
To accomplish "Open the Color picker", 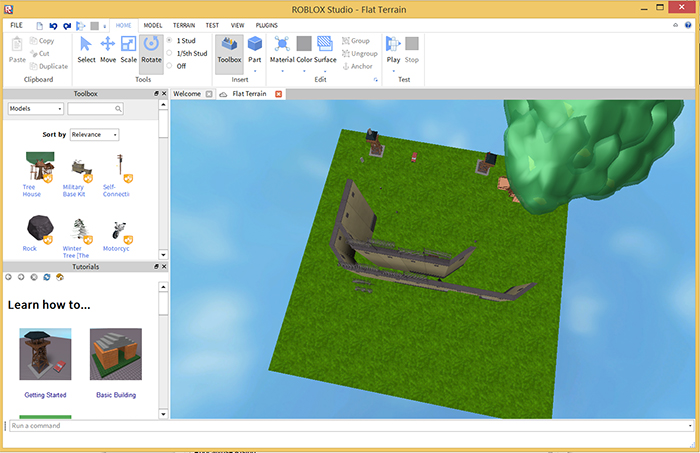I will pos(304,50).
